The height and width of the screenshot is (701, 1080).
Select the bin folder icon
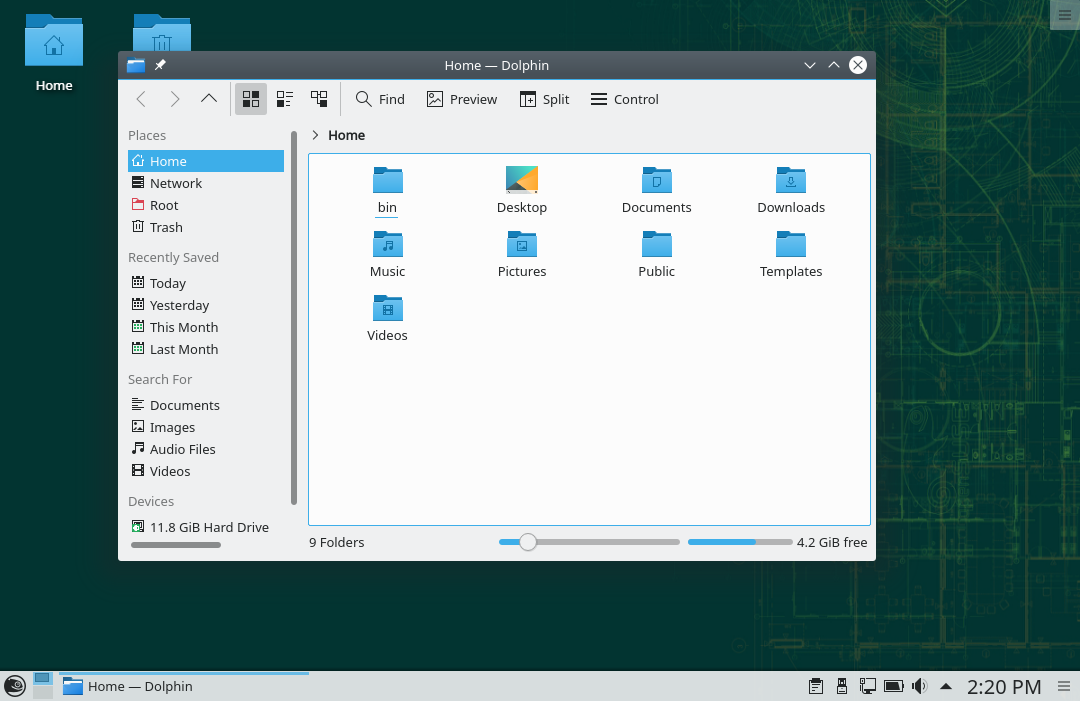[388, 180]
